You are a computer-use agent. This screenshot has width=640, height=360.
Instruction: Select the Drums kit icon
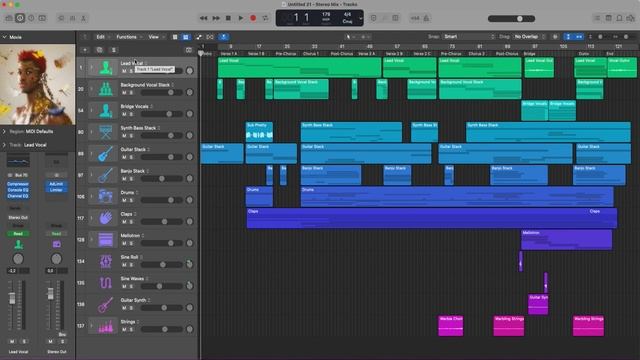[x=106, y=196]
